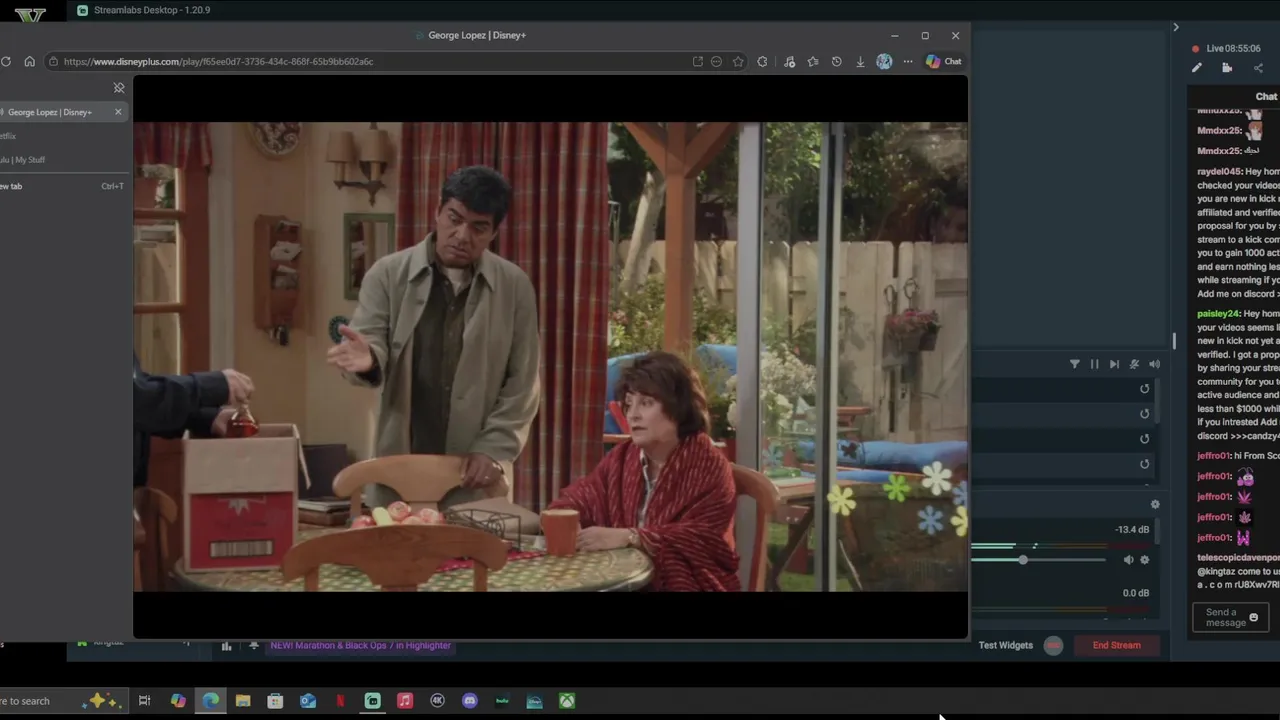Image resolution: width=1280 pixels, height=720 pixels.
Task: Click the pencil edit icon under Live timer
Action: tap(1196, 68)
